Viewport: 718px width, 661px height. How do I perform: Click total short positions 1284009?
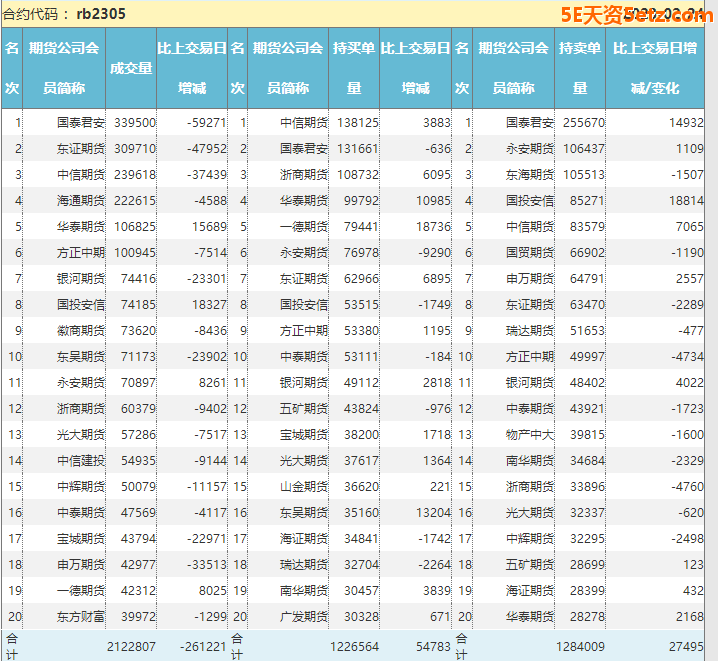coord(581,646)
